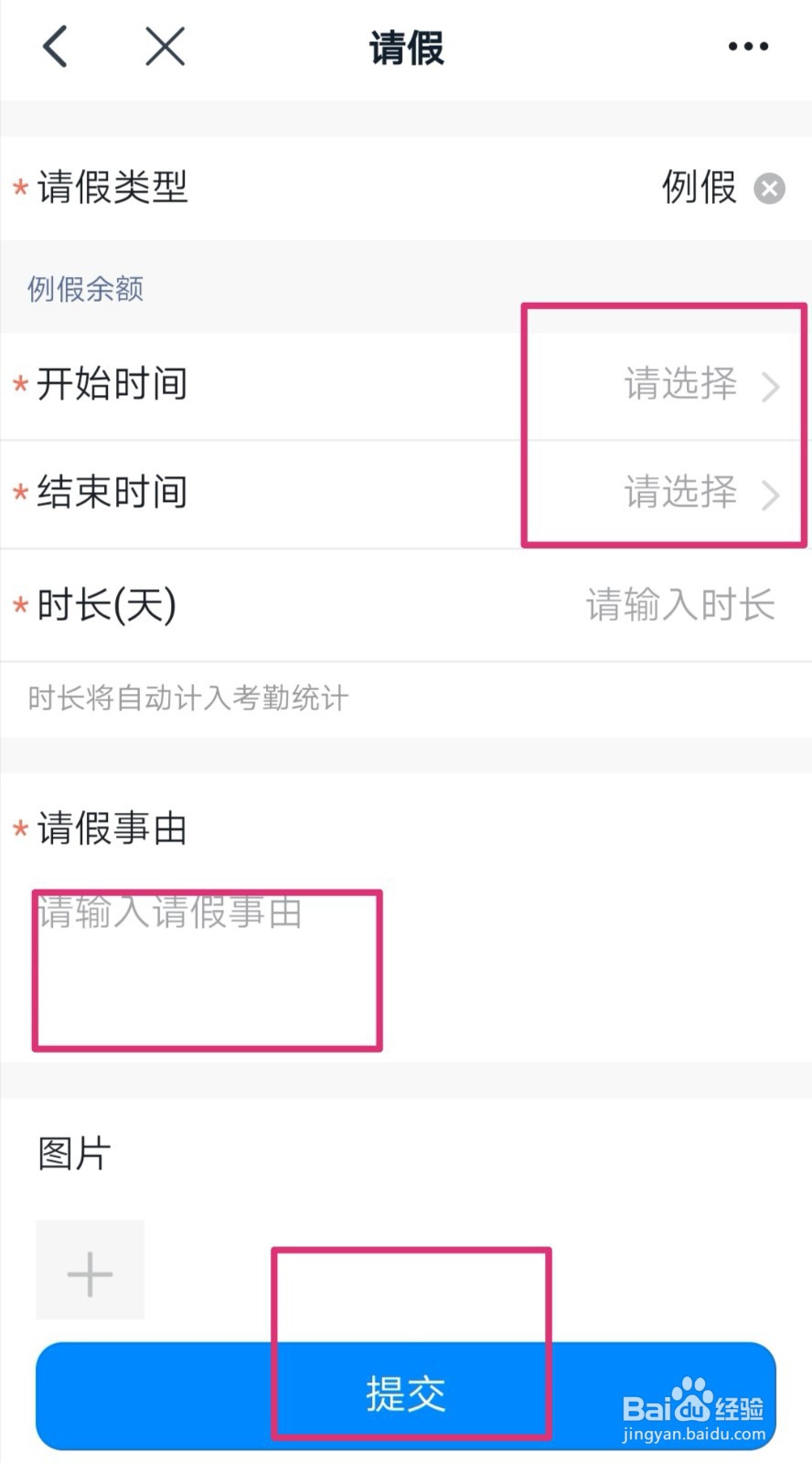The image size is (812, 1463).
Task: Tap the 请假事由 section label
Action: [x=112, y=829]
